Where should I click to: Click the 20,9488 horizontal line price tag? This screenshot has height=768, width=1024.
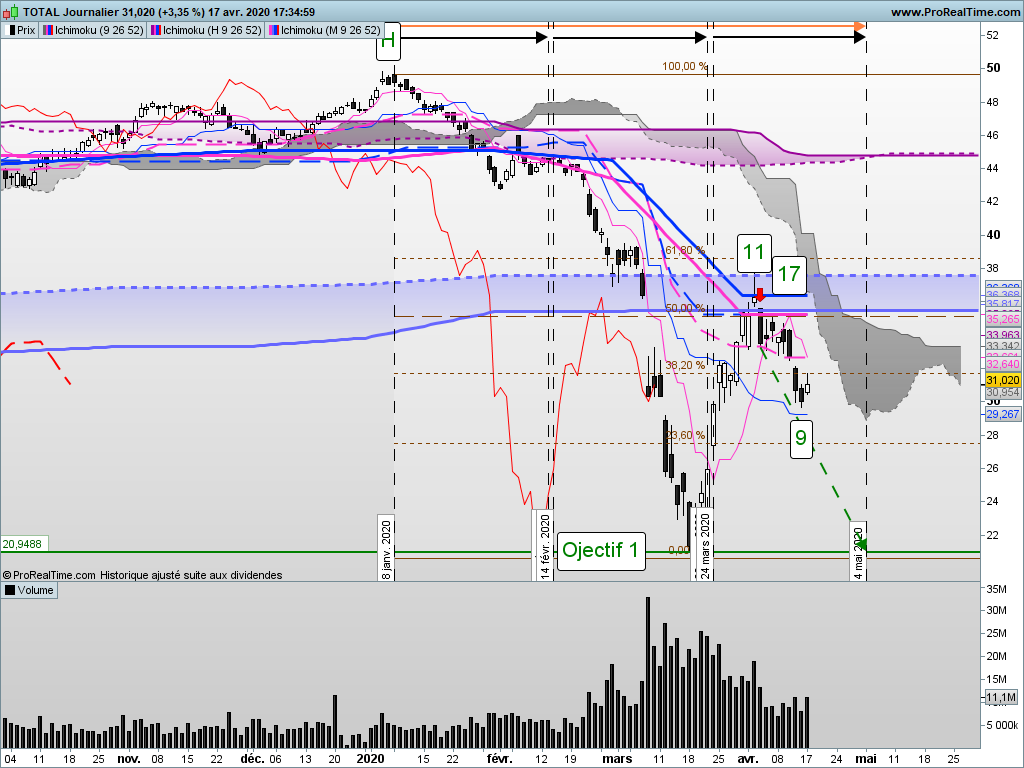[x=25, y=544]
